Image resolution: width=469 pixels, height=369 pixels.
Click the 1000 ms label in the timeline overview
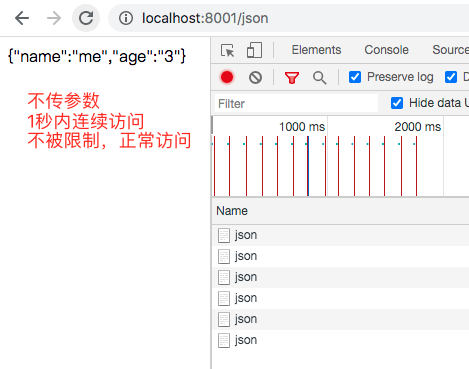302,127
